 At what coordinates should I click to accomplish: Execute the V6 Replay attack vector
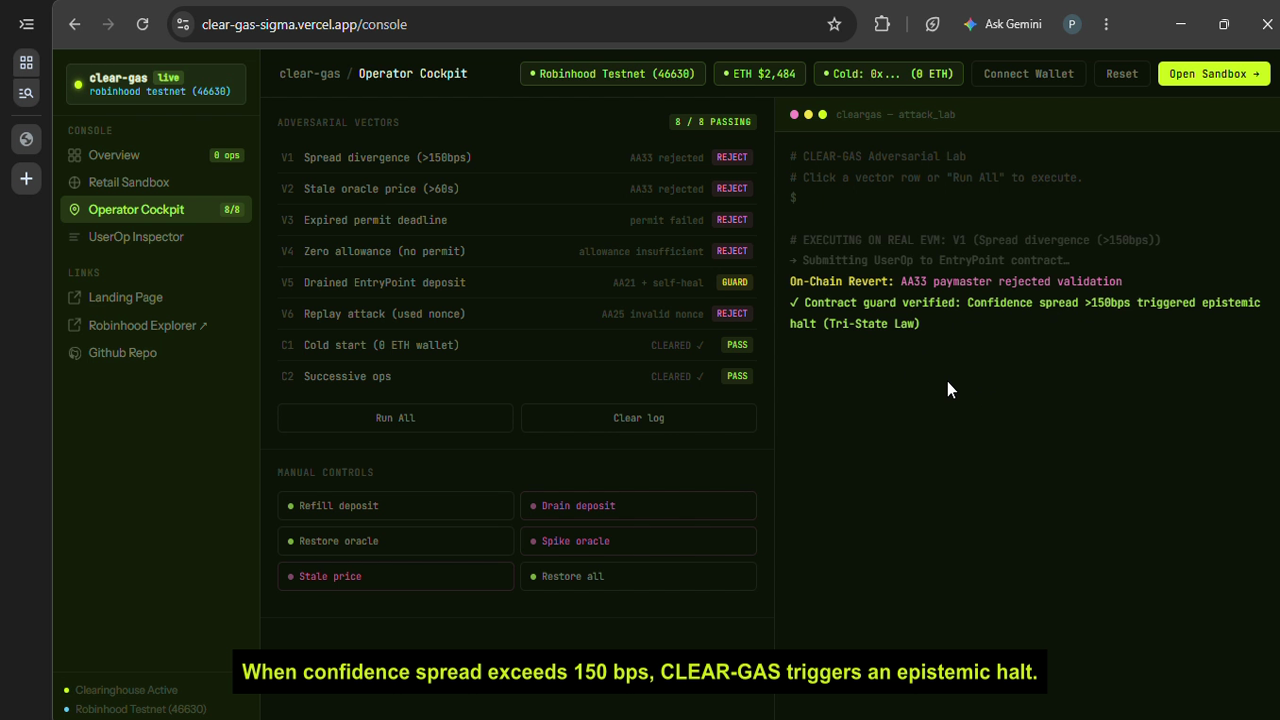pos(516,314)
